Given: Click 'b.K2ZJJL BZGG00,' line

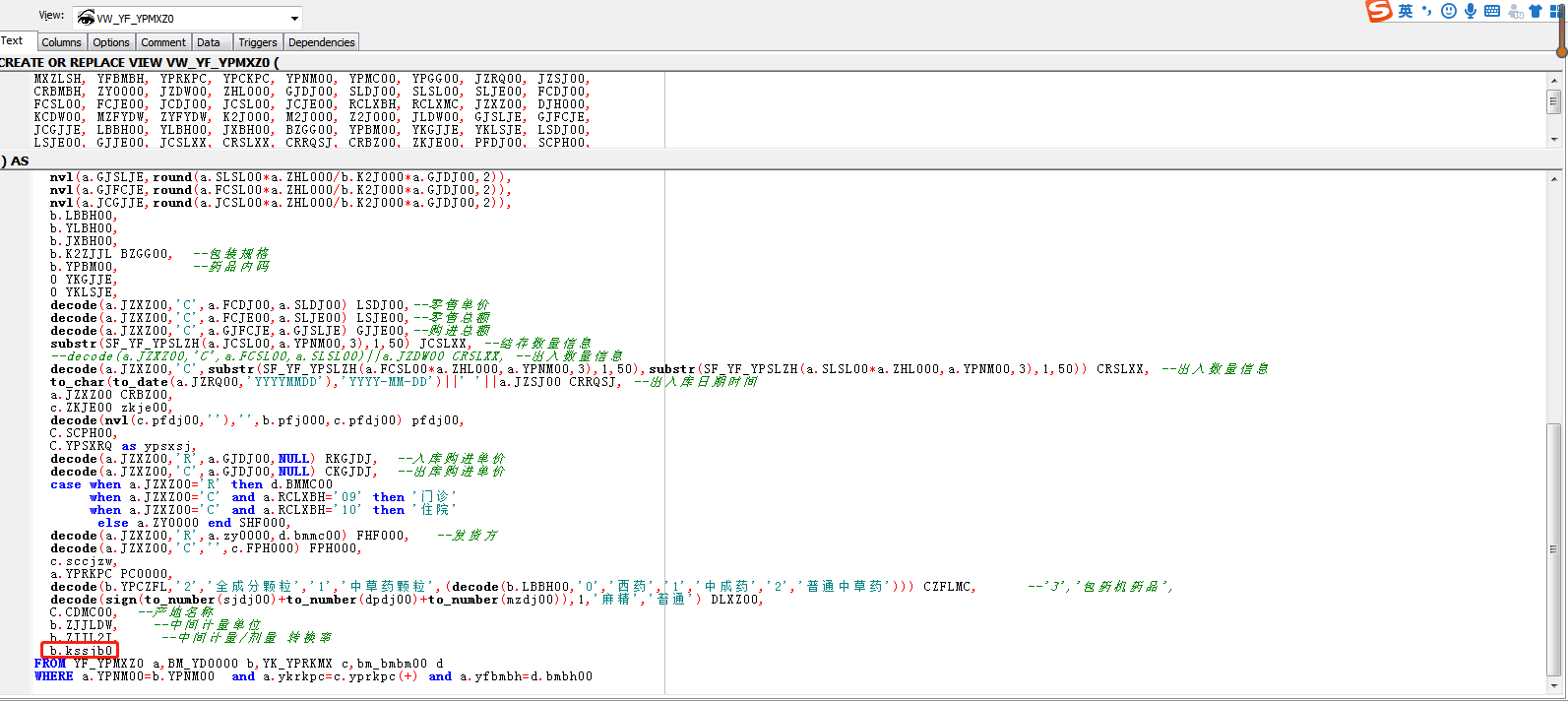Looking at the screenshot, I should tap(111, 254).
